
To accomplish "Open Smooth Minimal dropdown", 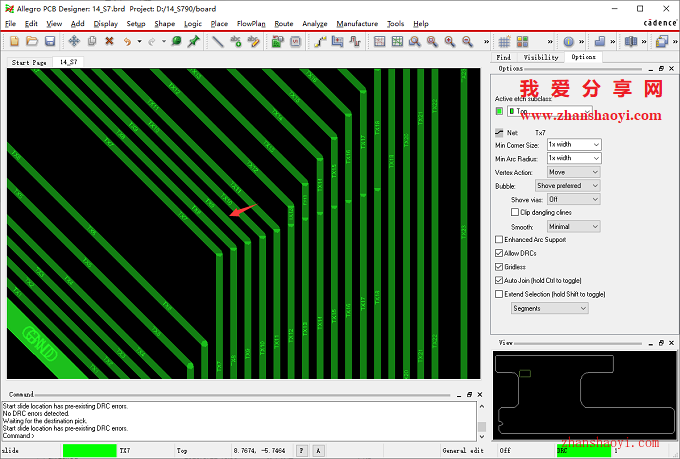I will (x=574, y=226).
